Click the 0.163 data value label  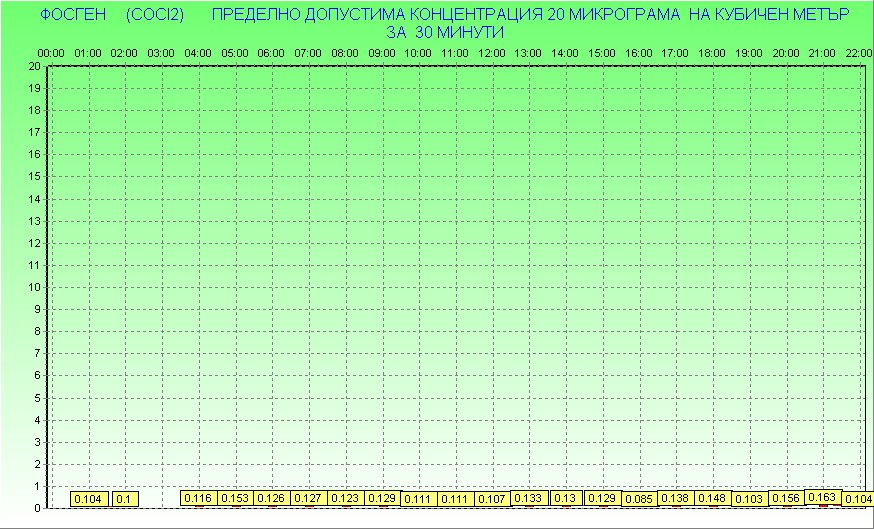[822, 497]
